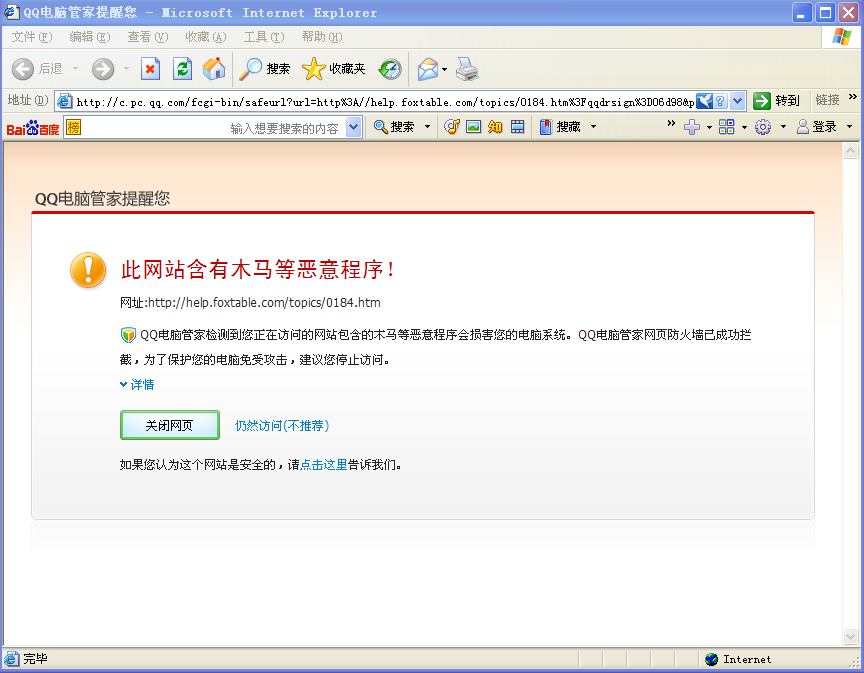
Task: Click the QQ shield icon in warning text
Action: point(128,335)
